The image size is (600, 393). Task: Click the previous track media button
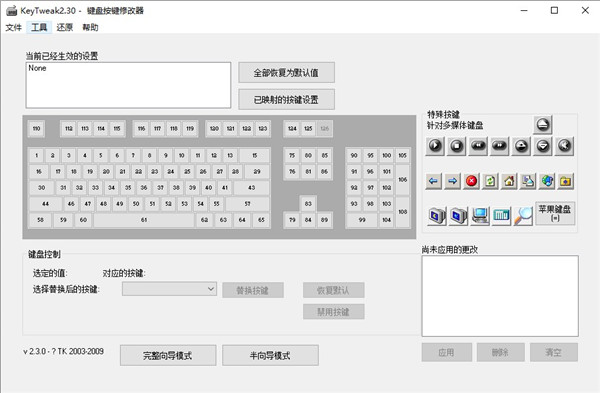click(x=478, y=146)
